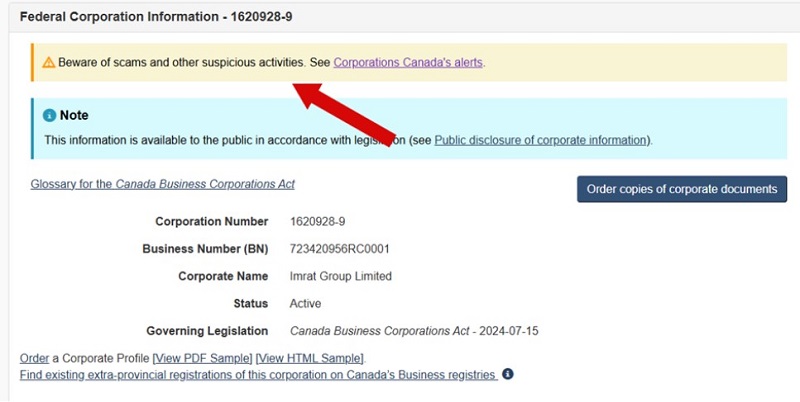
Task: Click the red arrow annotation
Action: (344, 114)
